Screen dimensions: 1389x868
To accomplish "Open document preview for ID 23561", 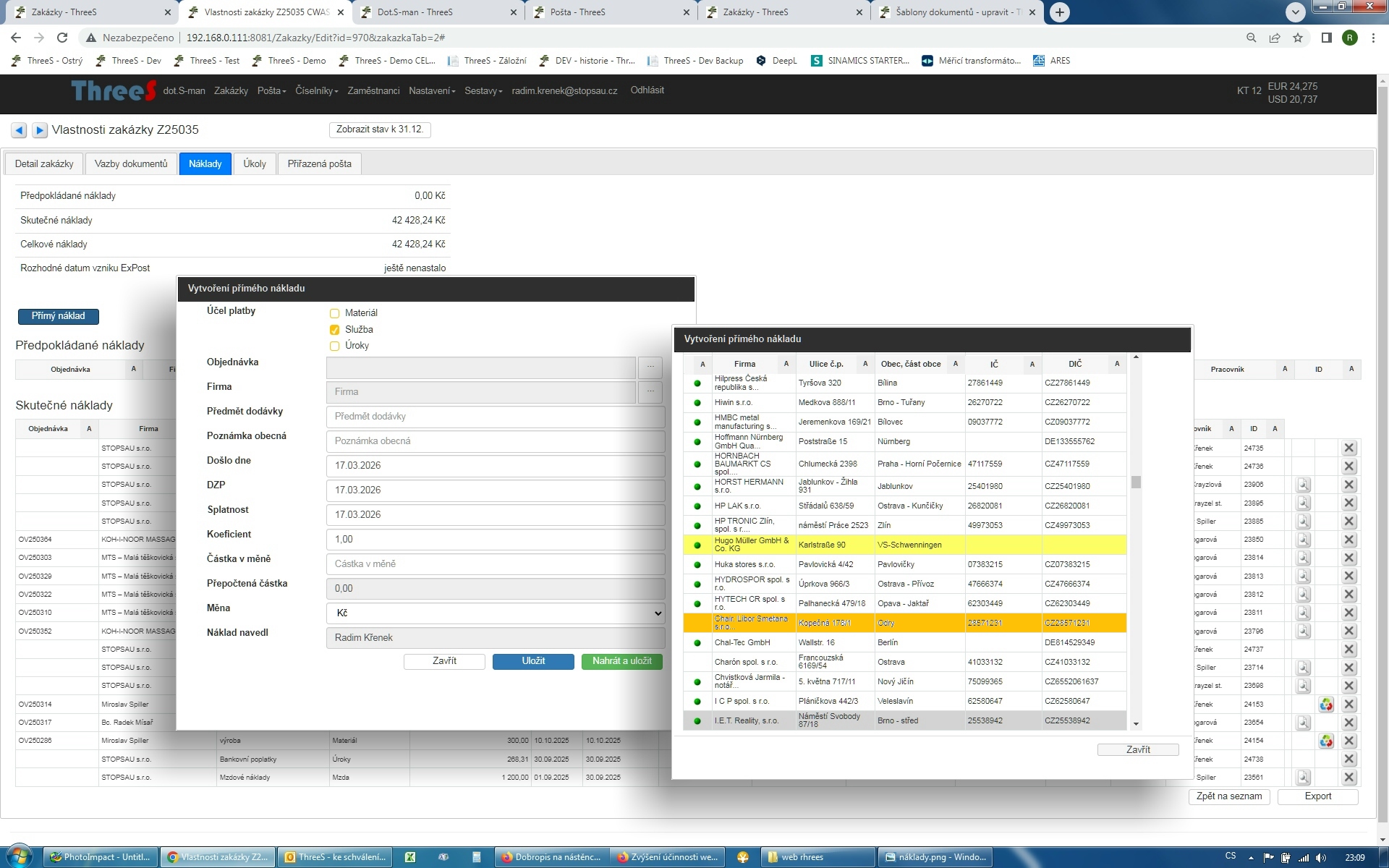I will (1303, 778).
